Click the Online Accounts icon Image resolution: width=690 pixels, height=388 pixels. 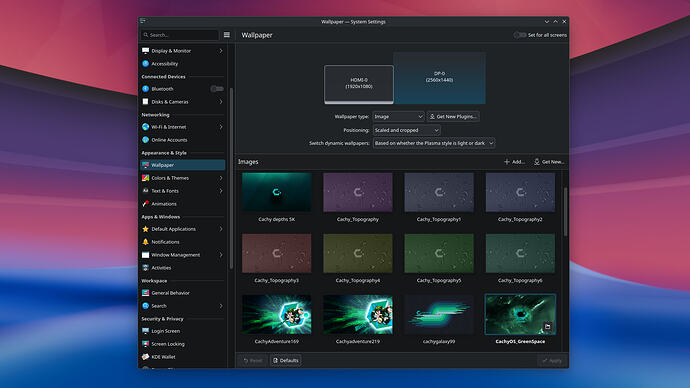pyautogui.click(x=145, y=140)
